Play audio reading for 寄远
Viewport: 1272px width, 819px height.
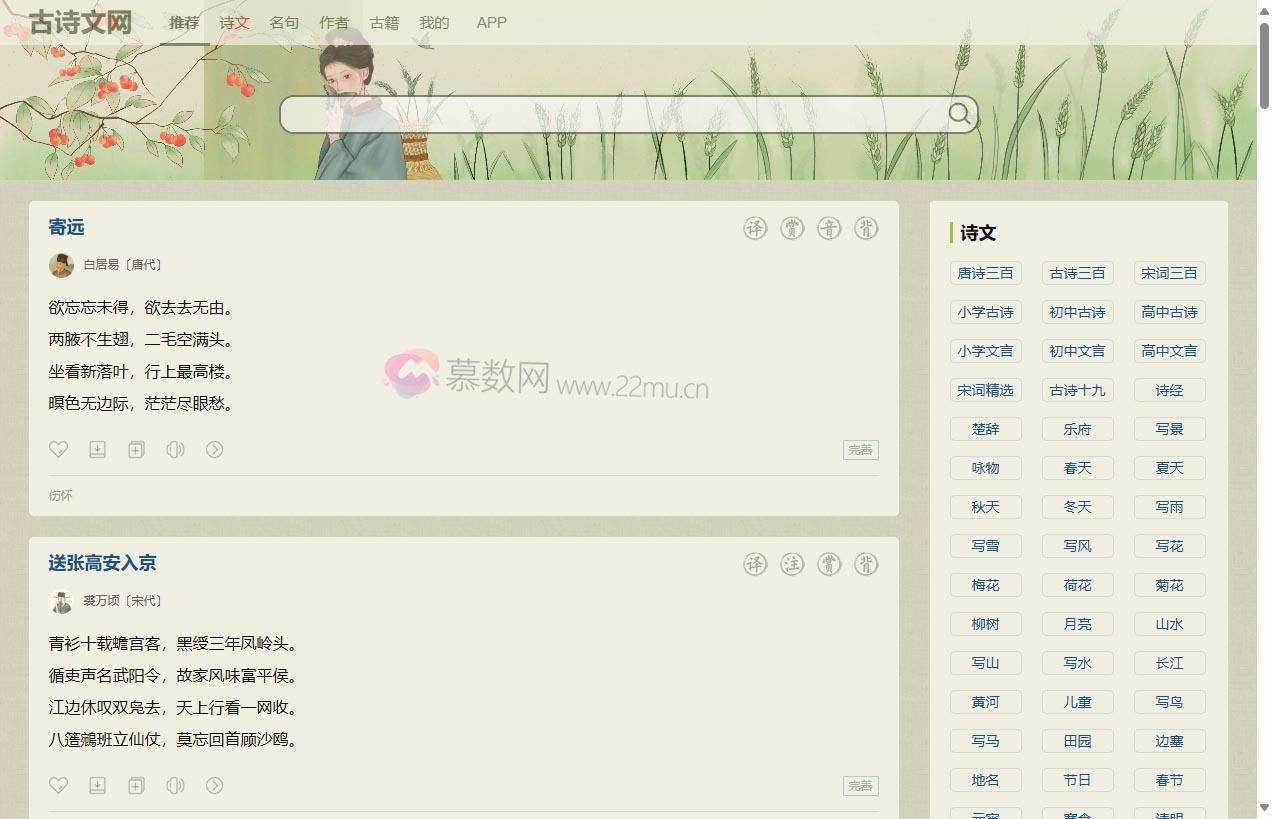coord(175,450)
